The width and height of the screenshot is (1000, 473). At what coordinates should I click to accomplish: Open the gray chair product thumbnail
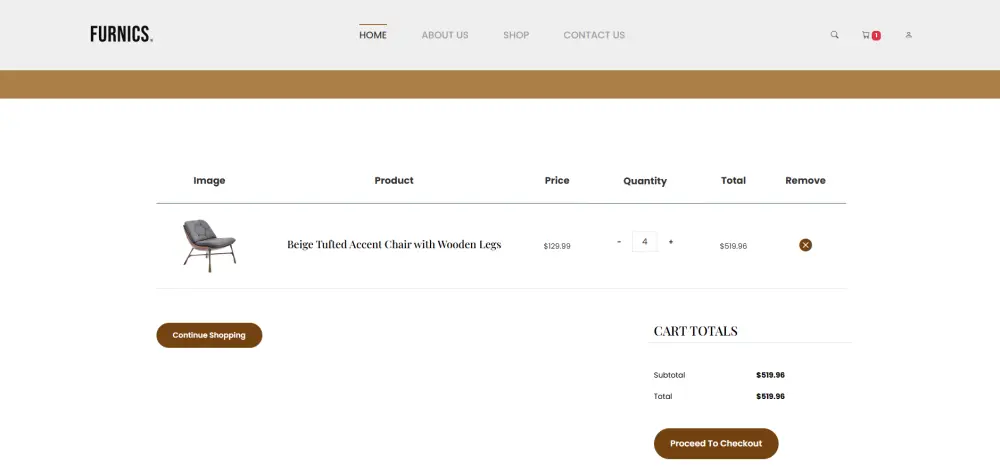click(x=209, y=245)
